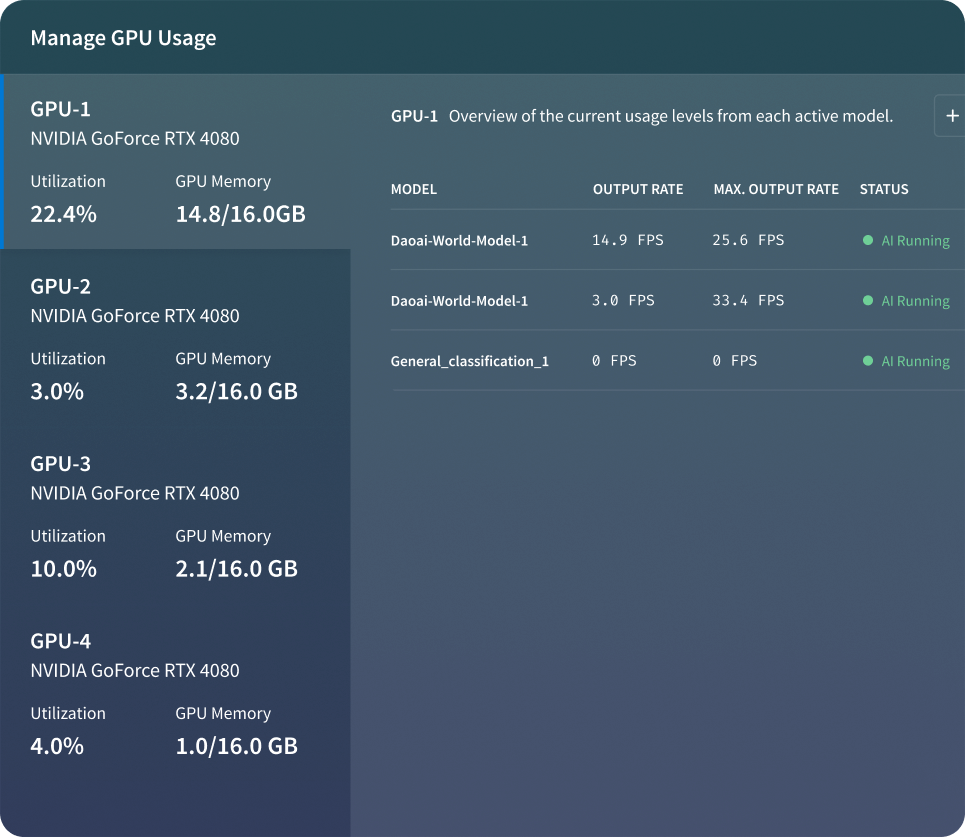Click GPU-2 memory reading 3.2/16.0 GB
The image size is (965, 837).
[x=236, y=391]
